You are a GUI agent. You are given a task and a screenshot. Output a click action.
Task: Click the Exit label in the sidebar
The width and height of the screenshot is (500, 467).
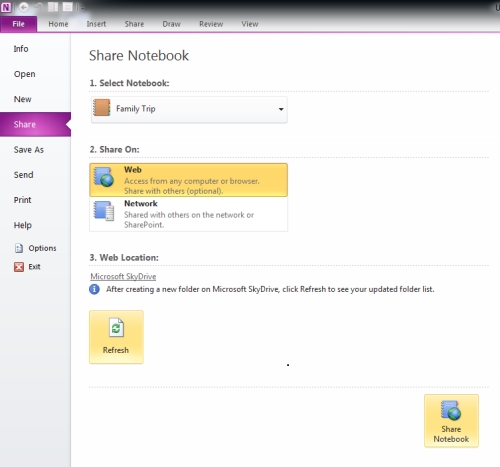(x=34, y=267)
